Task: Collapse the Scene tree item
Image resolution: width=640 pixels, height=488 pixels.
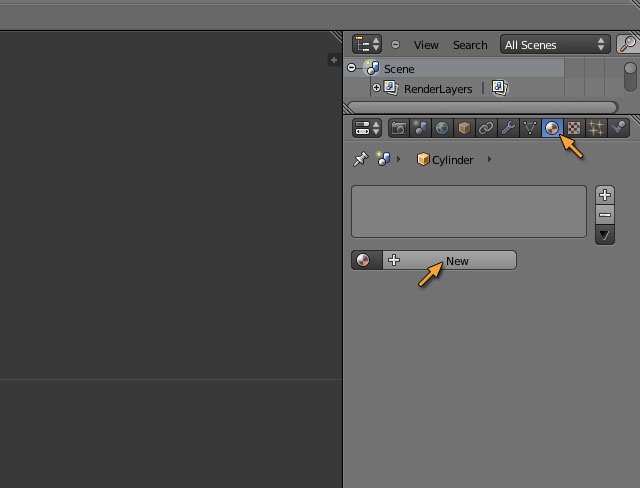Action: pos(352,68)
